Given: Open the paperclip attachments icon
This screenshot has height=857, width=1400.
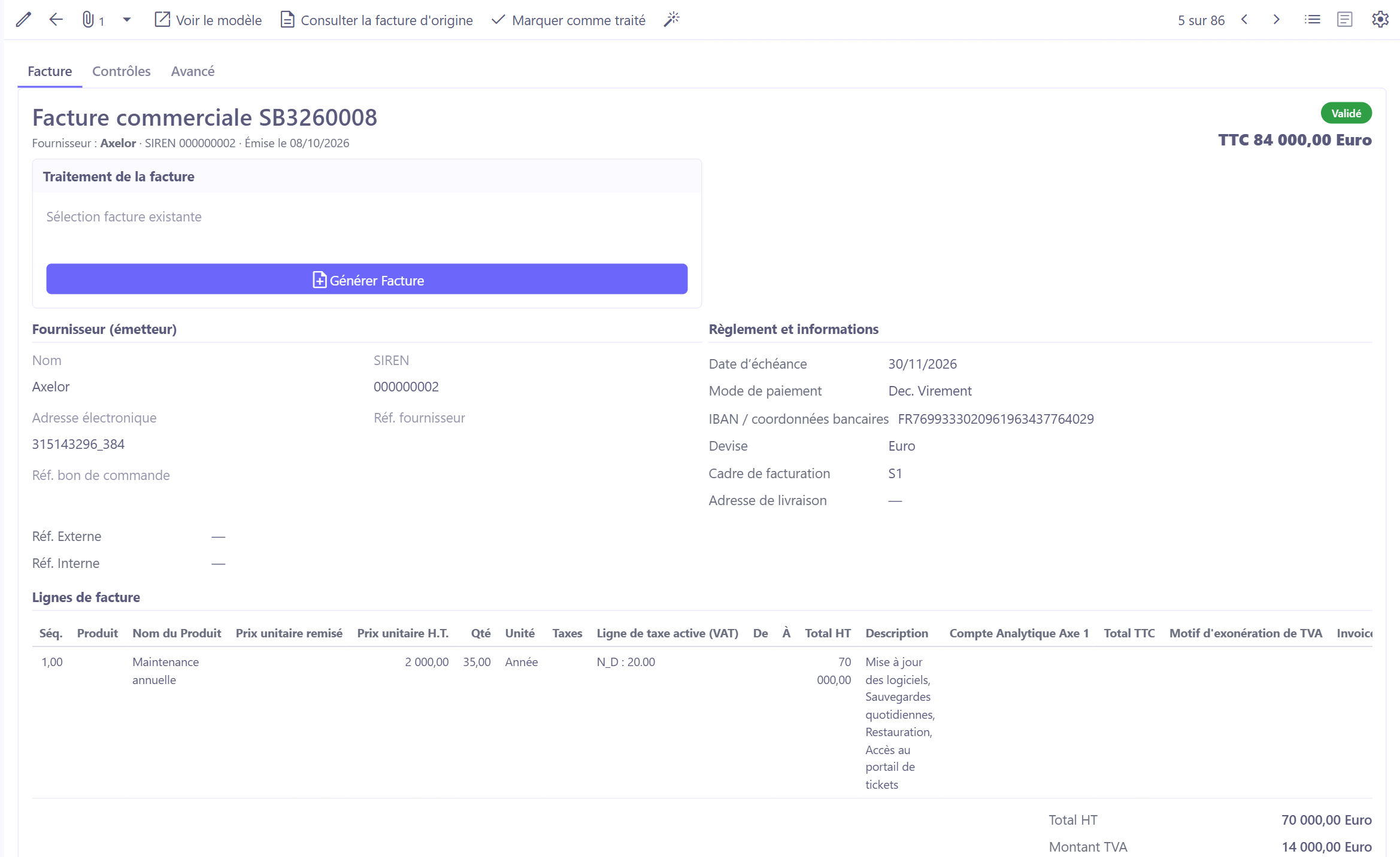Looking at the screenshot, I should [88, 20].
